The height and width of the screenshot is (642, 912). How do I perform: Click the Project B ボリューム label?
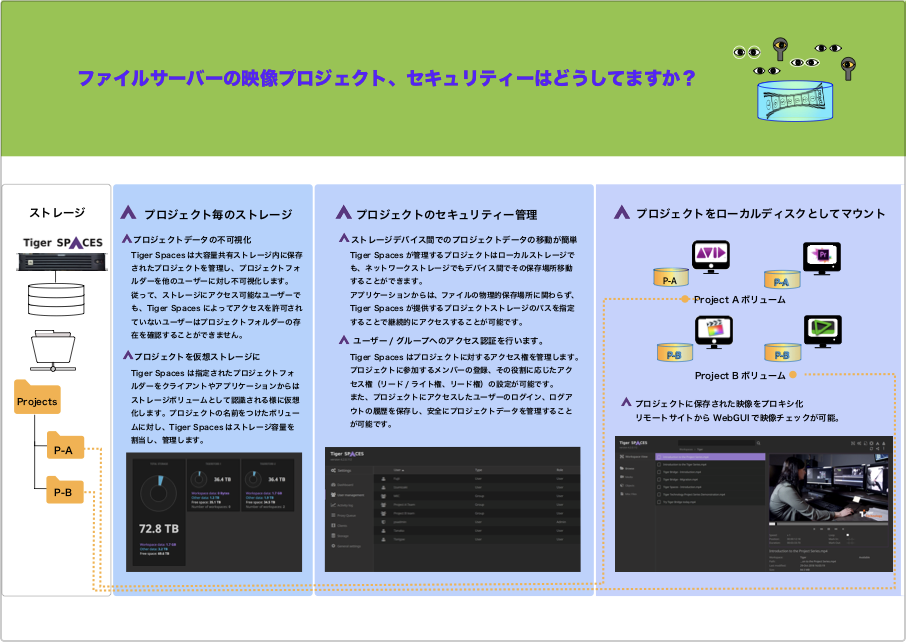(x=740, y=376)
